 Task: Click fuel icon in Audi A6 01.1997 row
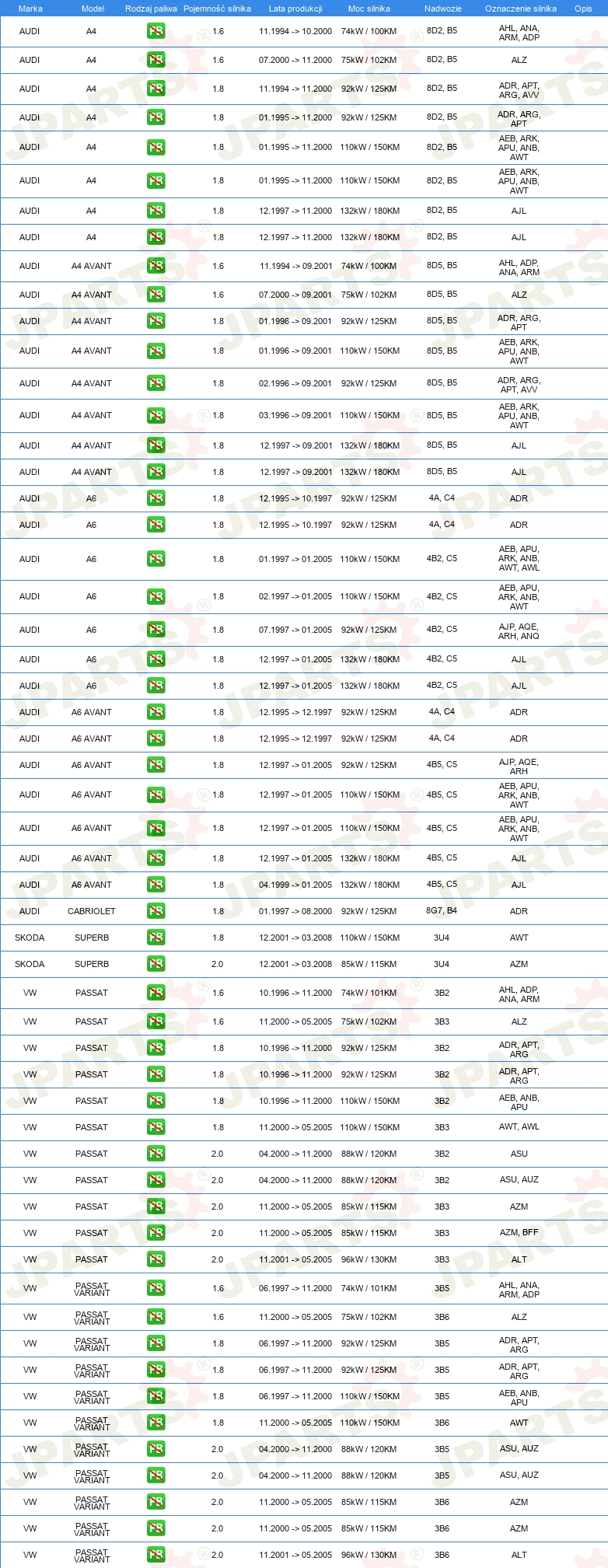click(x=155, y=559)
